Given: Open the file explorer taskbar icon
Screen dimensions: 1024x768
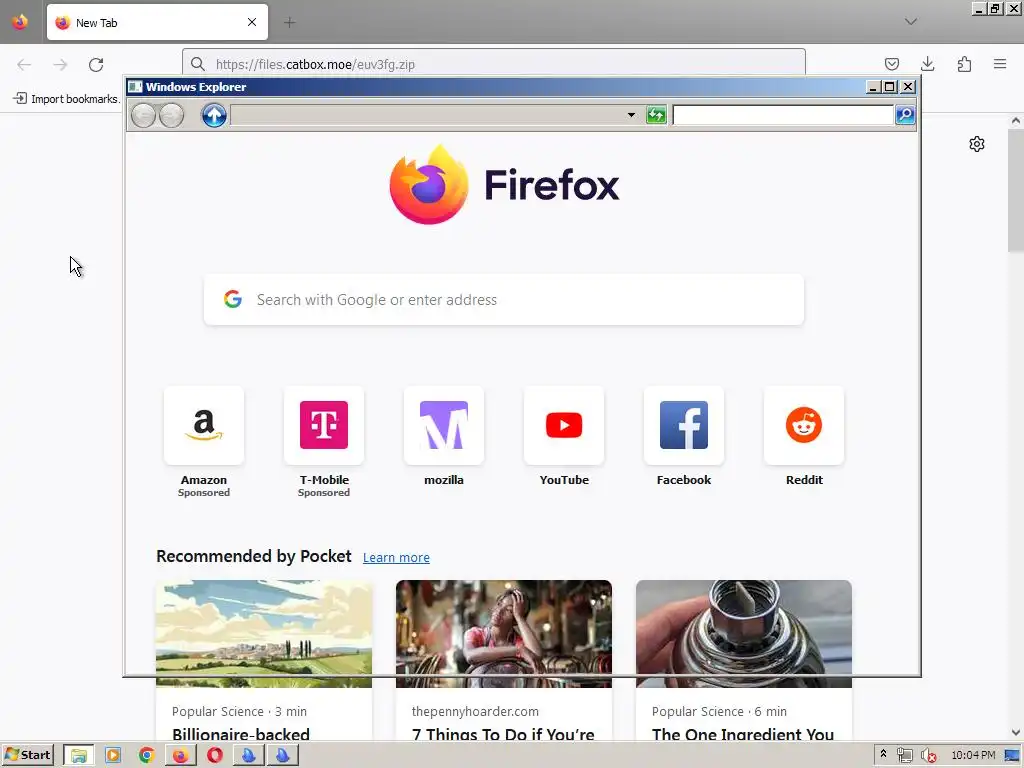Looking at the screenshot, I should click(79, 756).
